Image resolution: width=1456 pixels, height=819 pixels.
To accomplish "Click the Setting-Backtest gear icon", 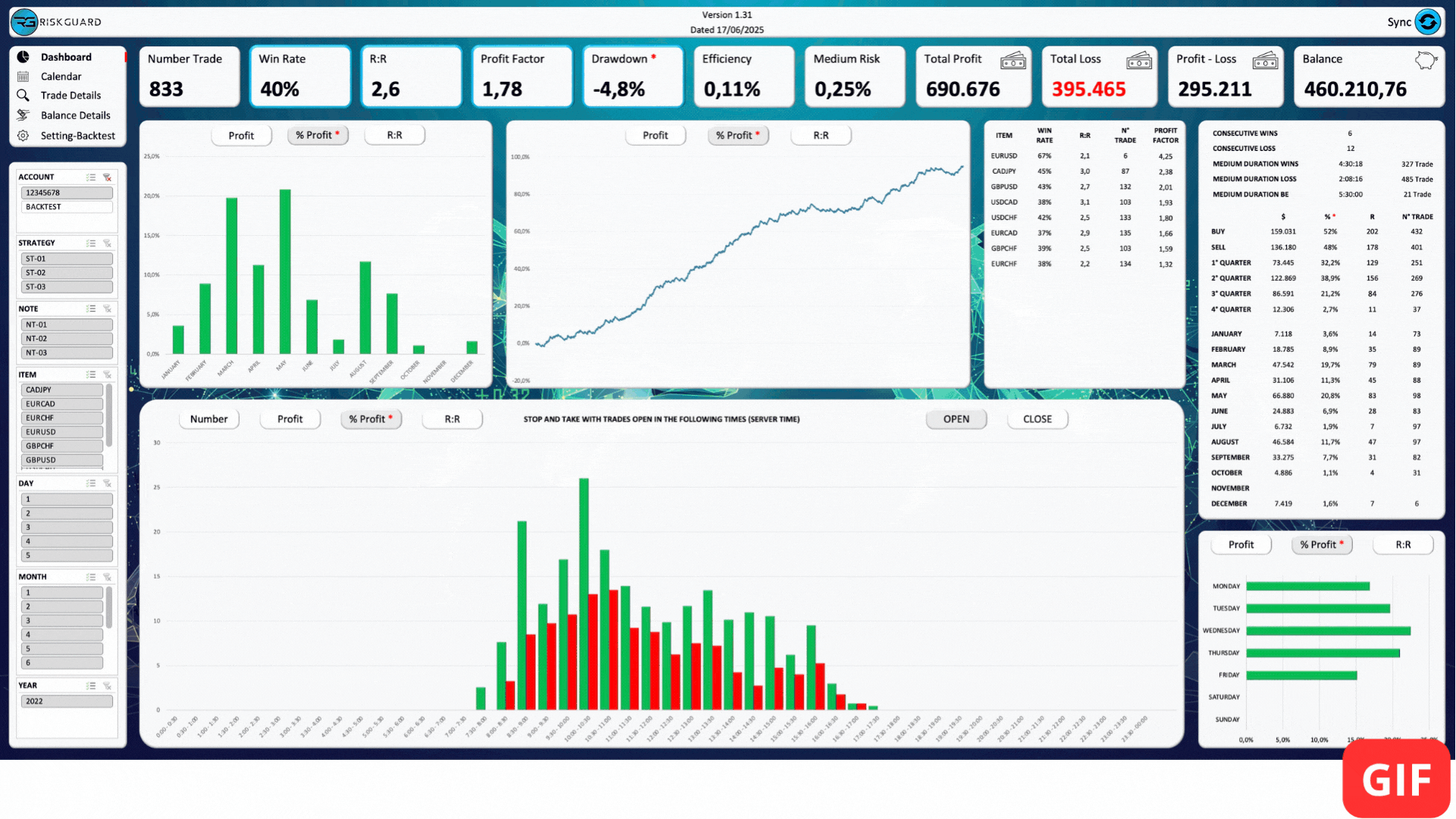I will point(24,136).
